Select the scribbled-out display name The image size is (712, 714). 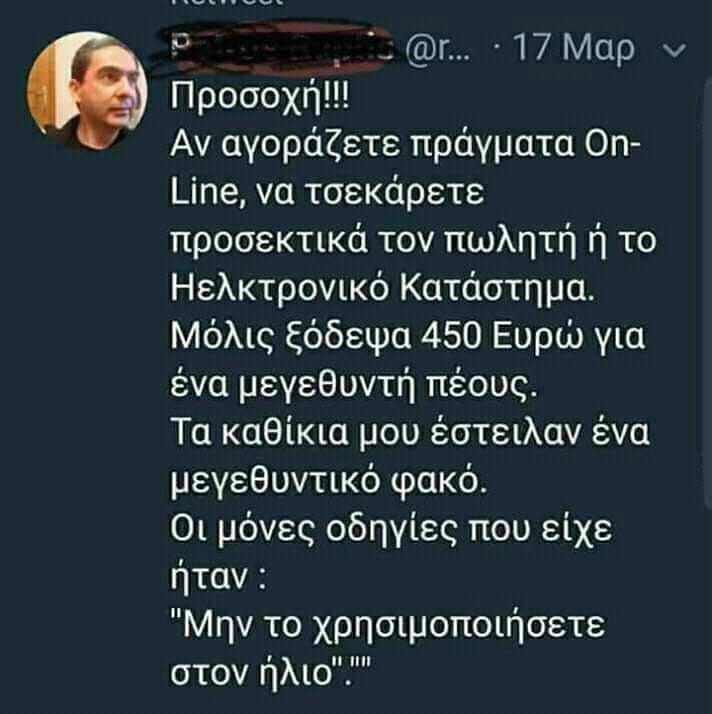click(280, 50)
